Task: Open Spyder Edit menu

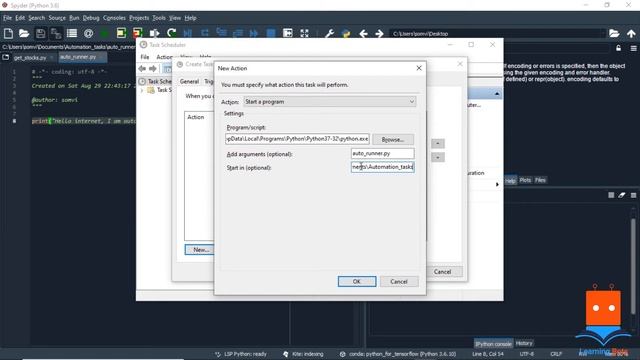Action: coord(20,18)
